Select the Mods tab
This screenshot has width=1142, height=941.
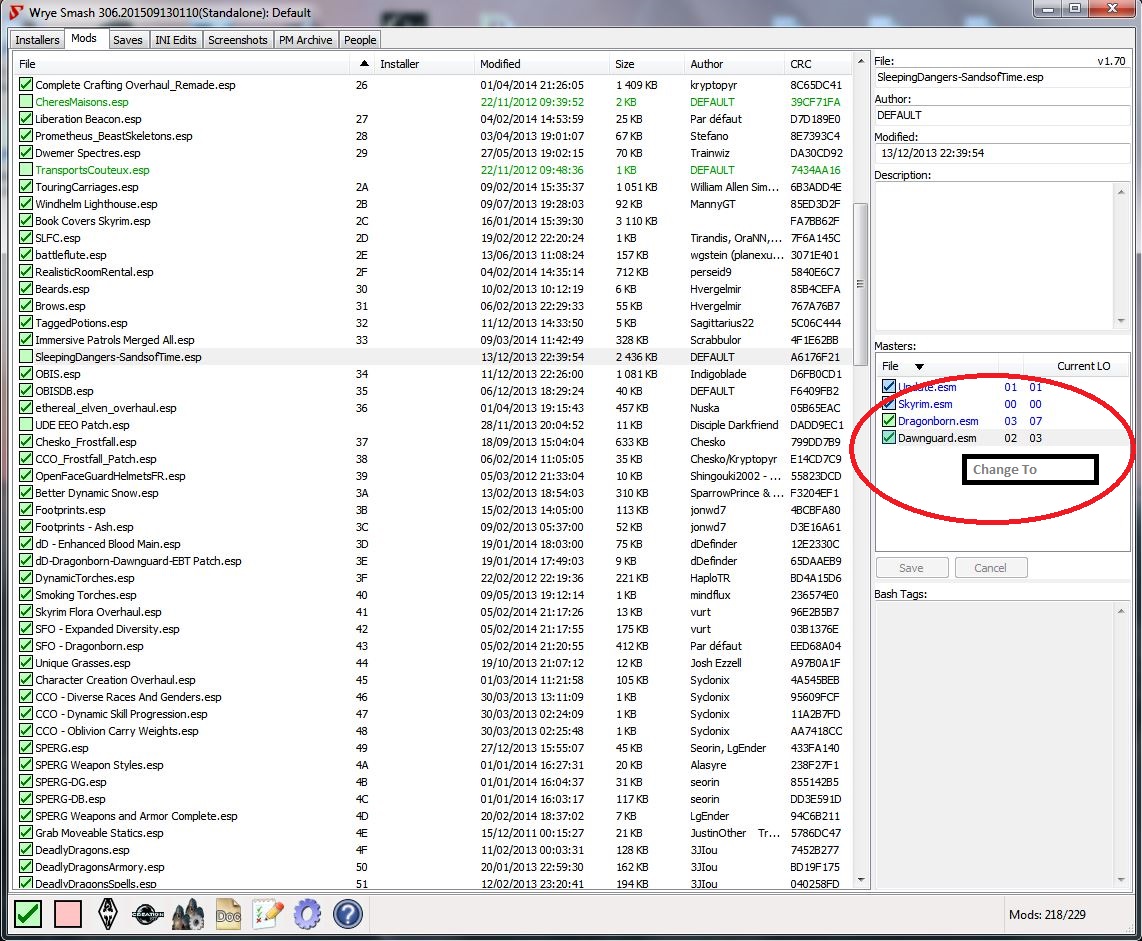(x=84, y=39)
